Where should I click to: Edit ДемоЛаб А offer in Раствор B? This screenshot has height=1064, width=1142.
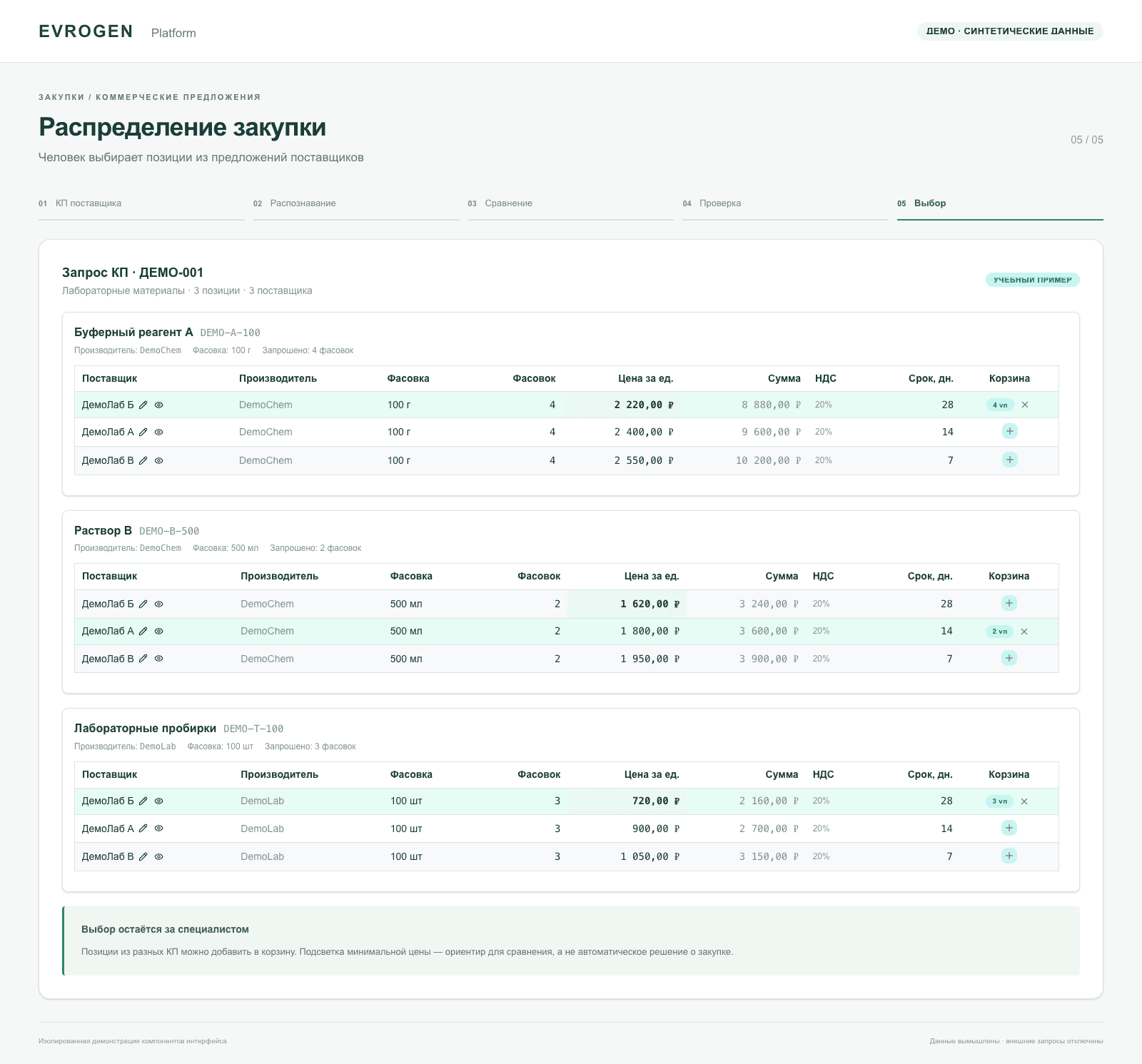coord(143,631)
